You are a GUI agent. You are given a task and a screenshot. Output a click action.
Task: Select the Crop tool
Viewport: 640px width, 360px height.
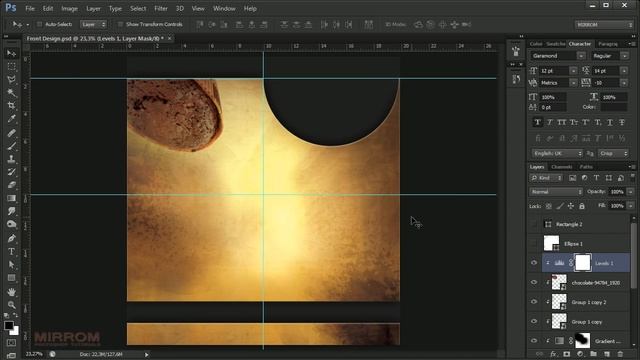[x=11, y=106]
